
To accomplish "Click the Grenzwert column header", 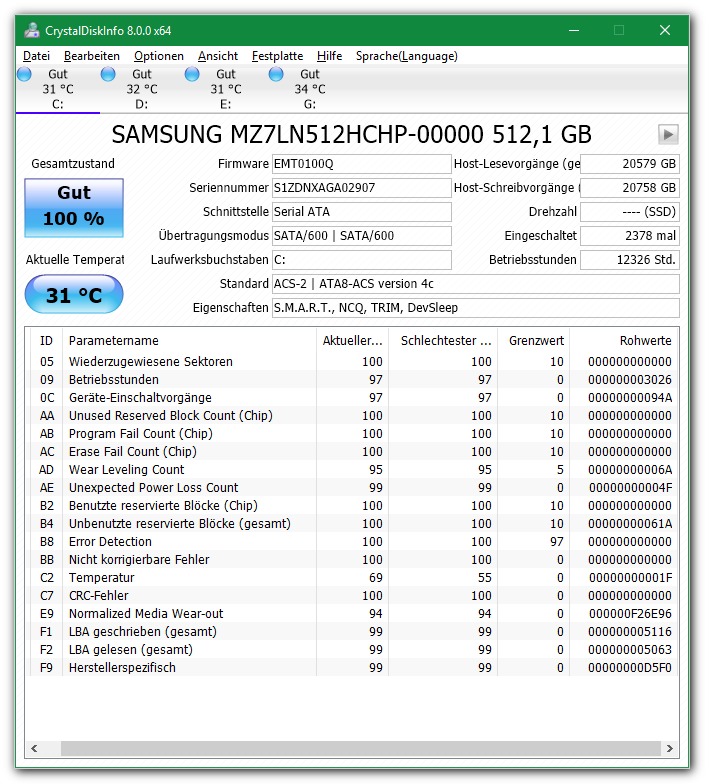I will 534,340.
